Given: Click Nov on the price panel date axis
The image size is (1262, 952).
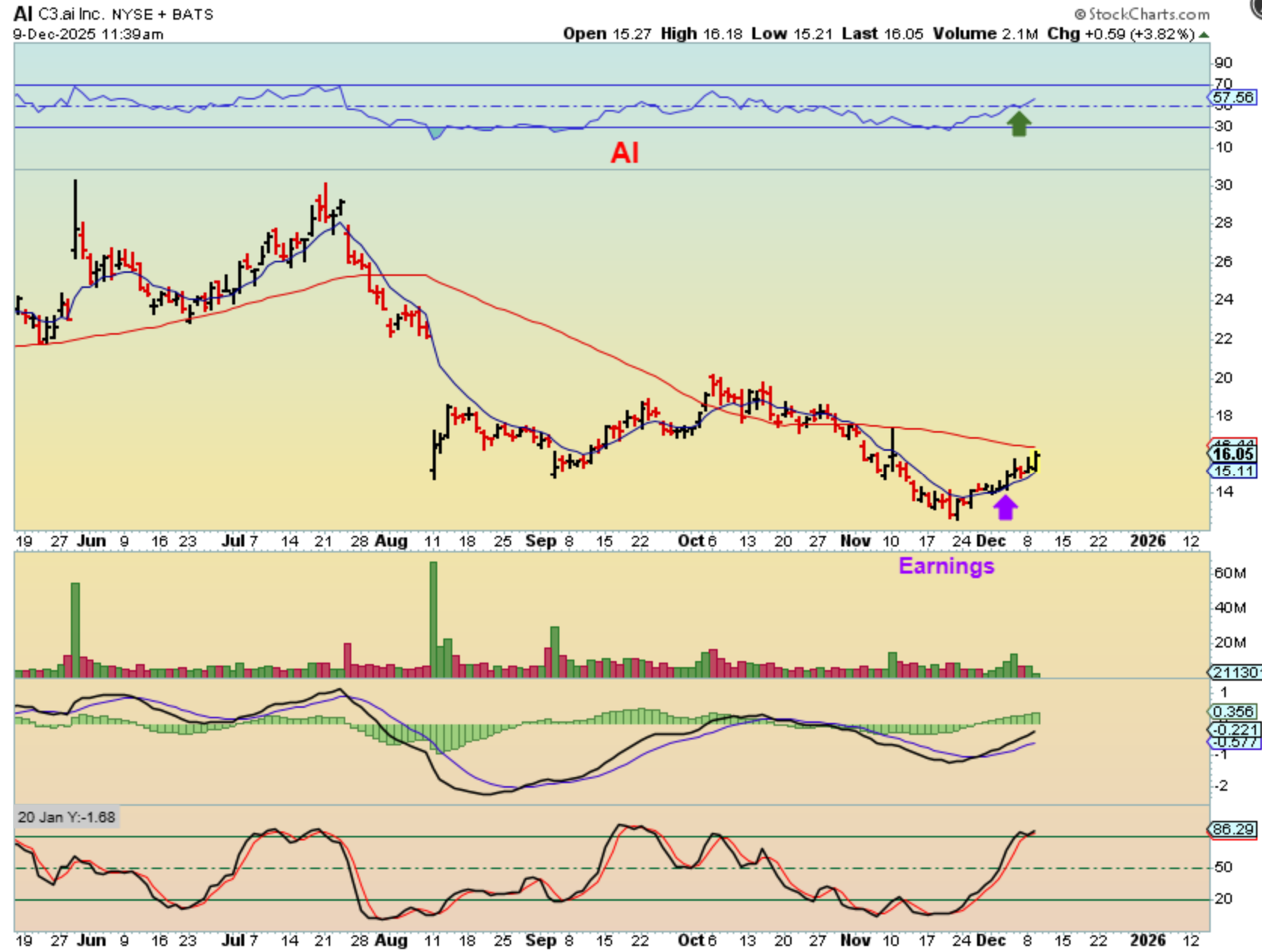Looking at the screenshot, I should pyautogui.click(x=856, y=541).
